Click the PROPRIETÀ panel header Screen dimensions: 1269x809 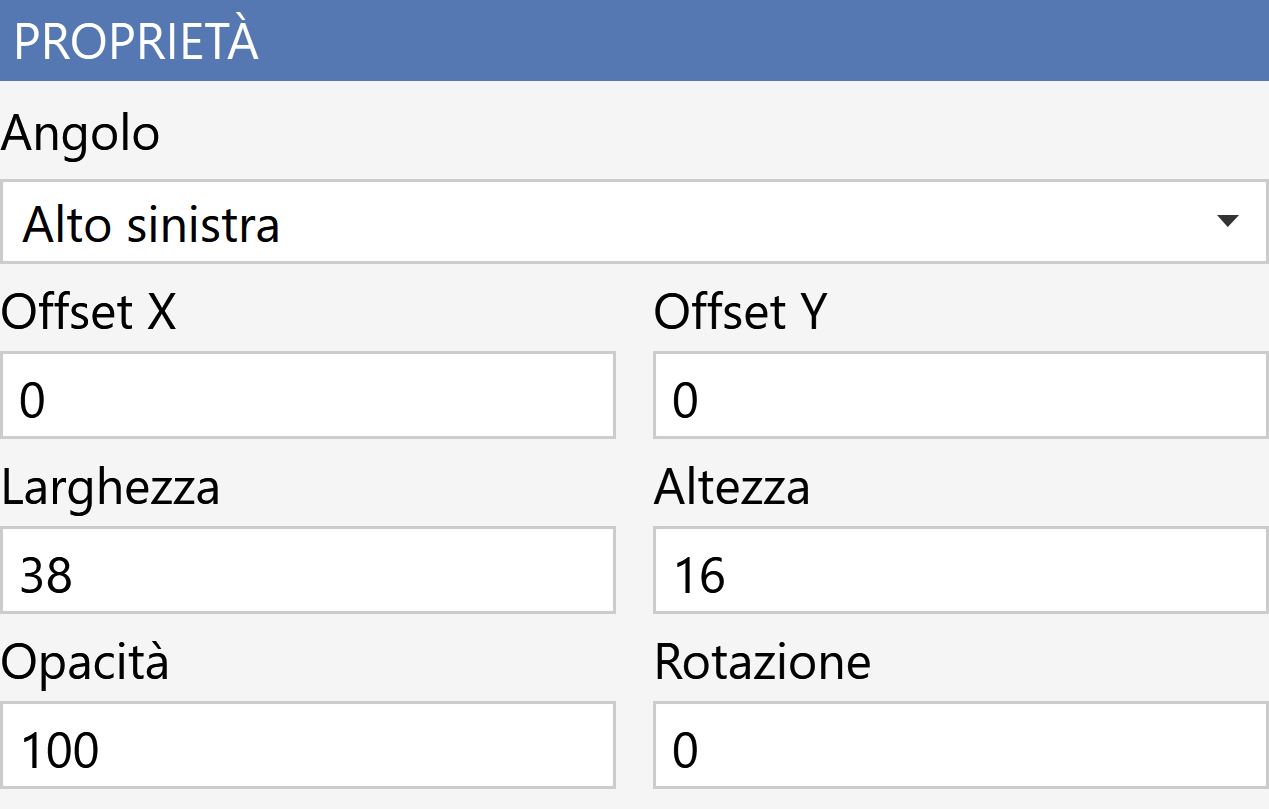[x=634, y=41]
